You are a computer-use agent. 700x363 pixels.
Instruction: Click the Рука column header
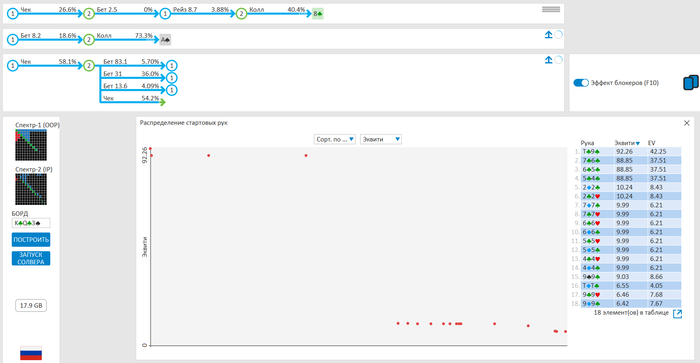587,143
